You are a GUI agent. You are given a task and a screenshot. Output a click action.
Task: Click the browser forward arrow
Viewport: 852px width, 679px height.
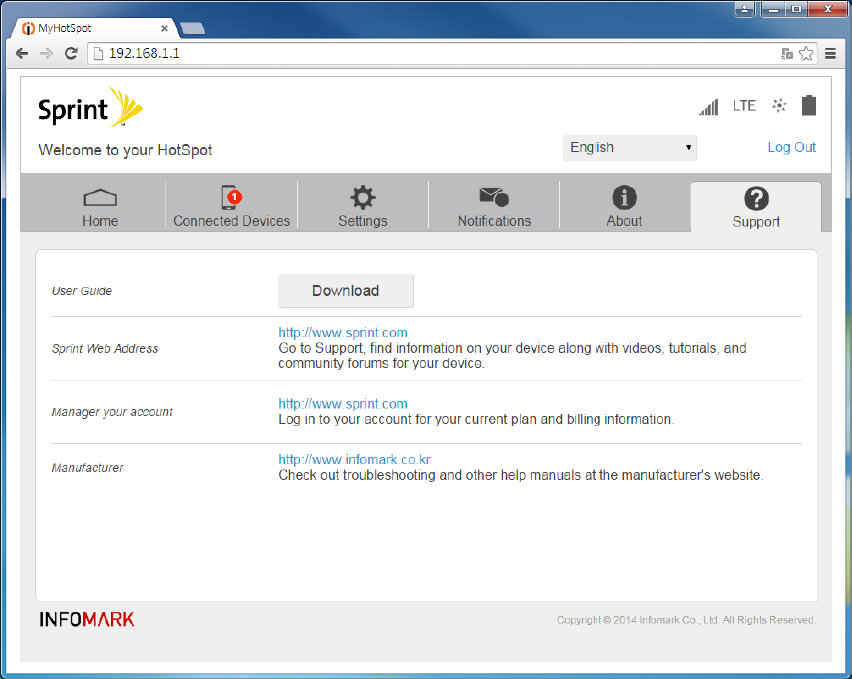[46, 53]
